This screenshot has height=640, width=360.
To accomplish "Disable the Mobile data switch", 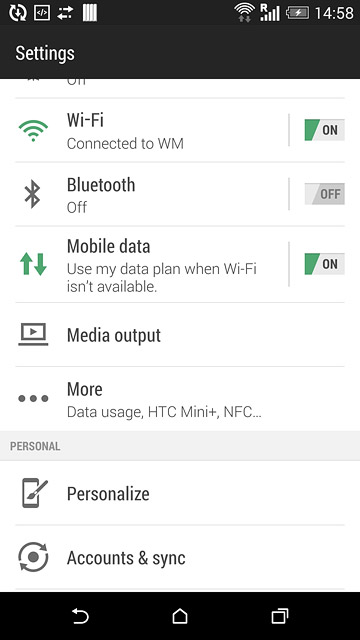I will click(324, 264).
